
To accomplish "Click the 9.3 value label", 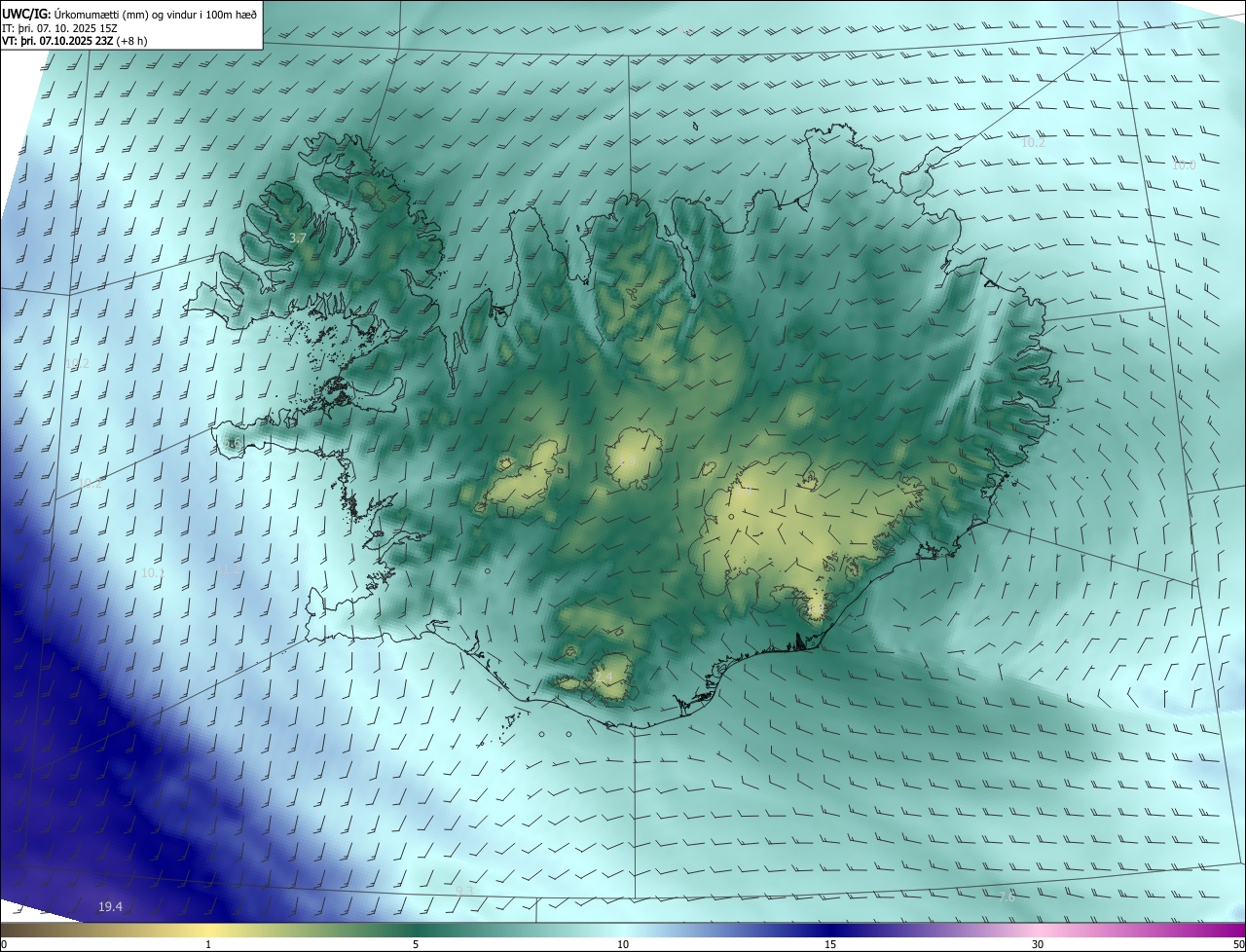I will click(464, 891).
